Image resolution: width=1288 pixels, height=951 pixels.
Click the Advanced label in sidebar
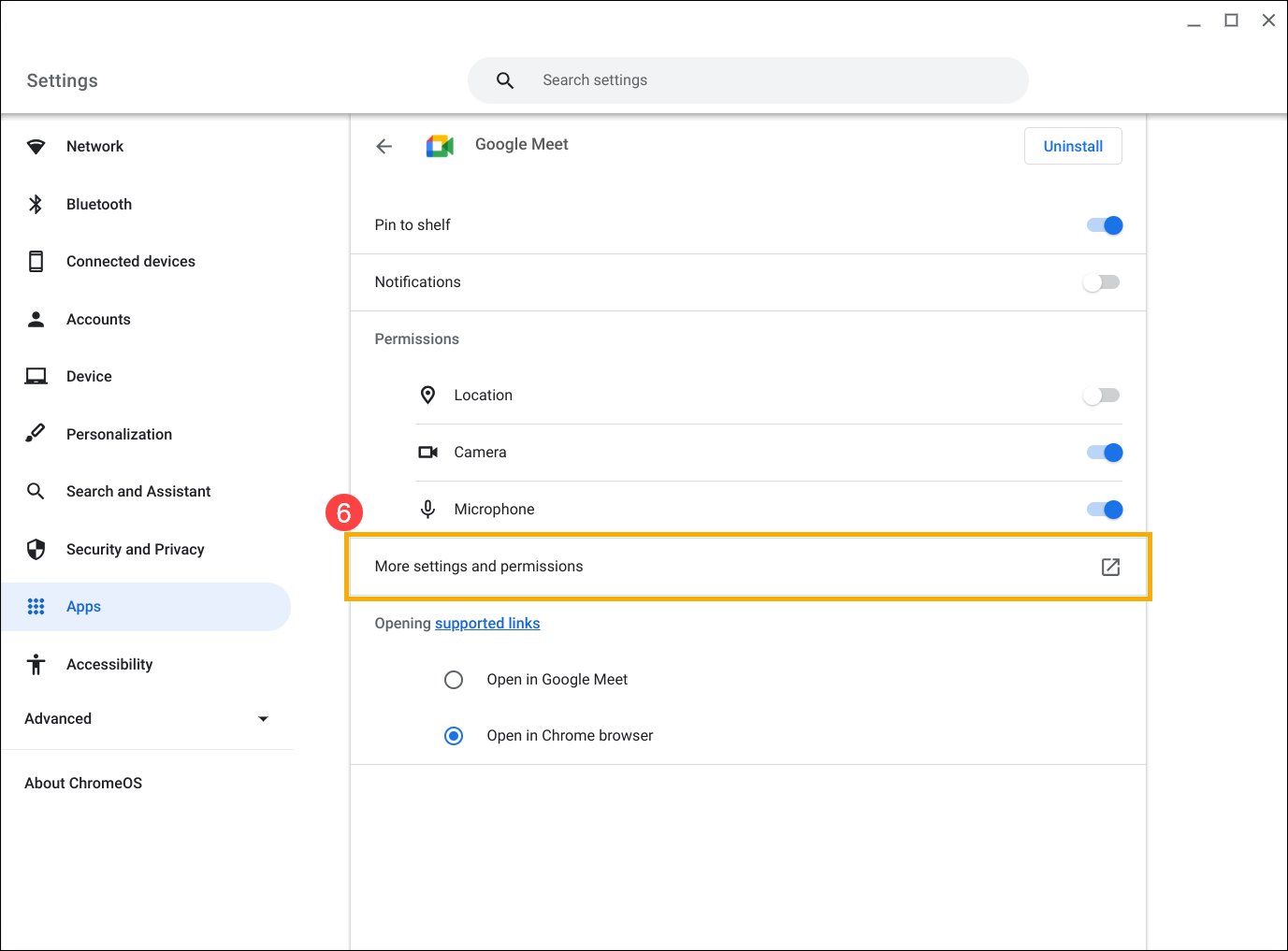click(x=58, y=718)
